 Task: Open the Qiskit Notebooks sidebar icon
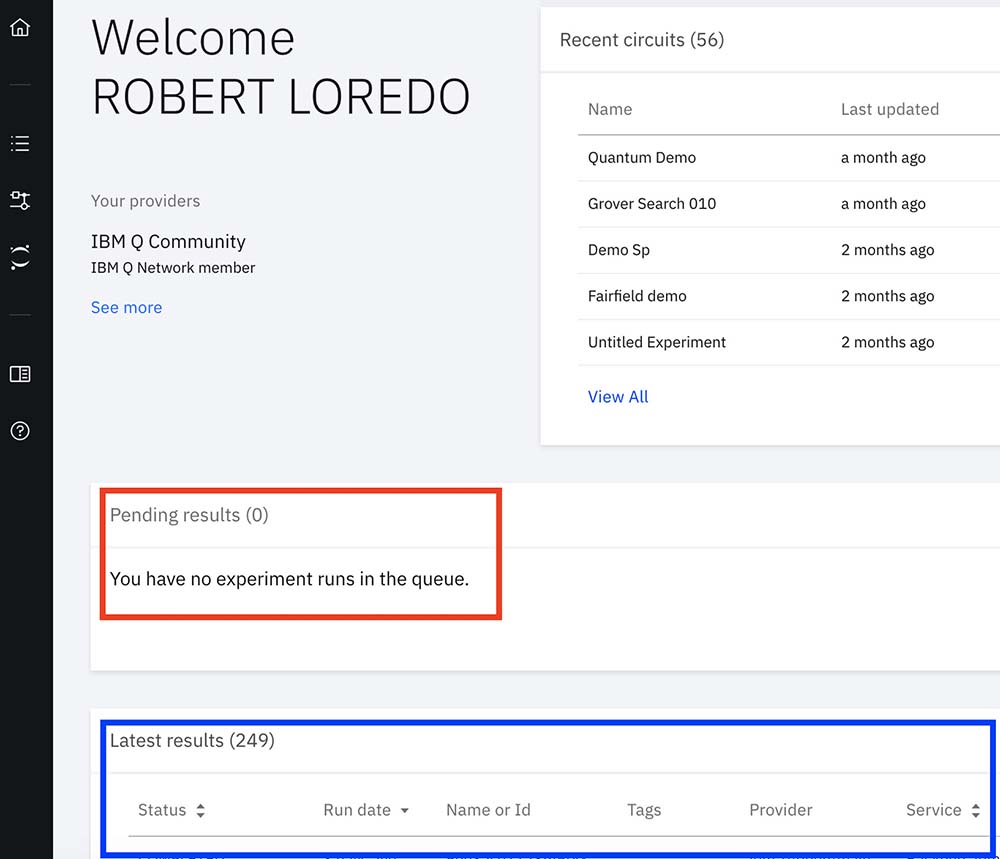tap(20, 256)
